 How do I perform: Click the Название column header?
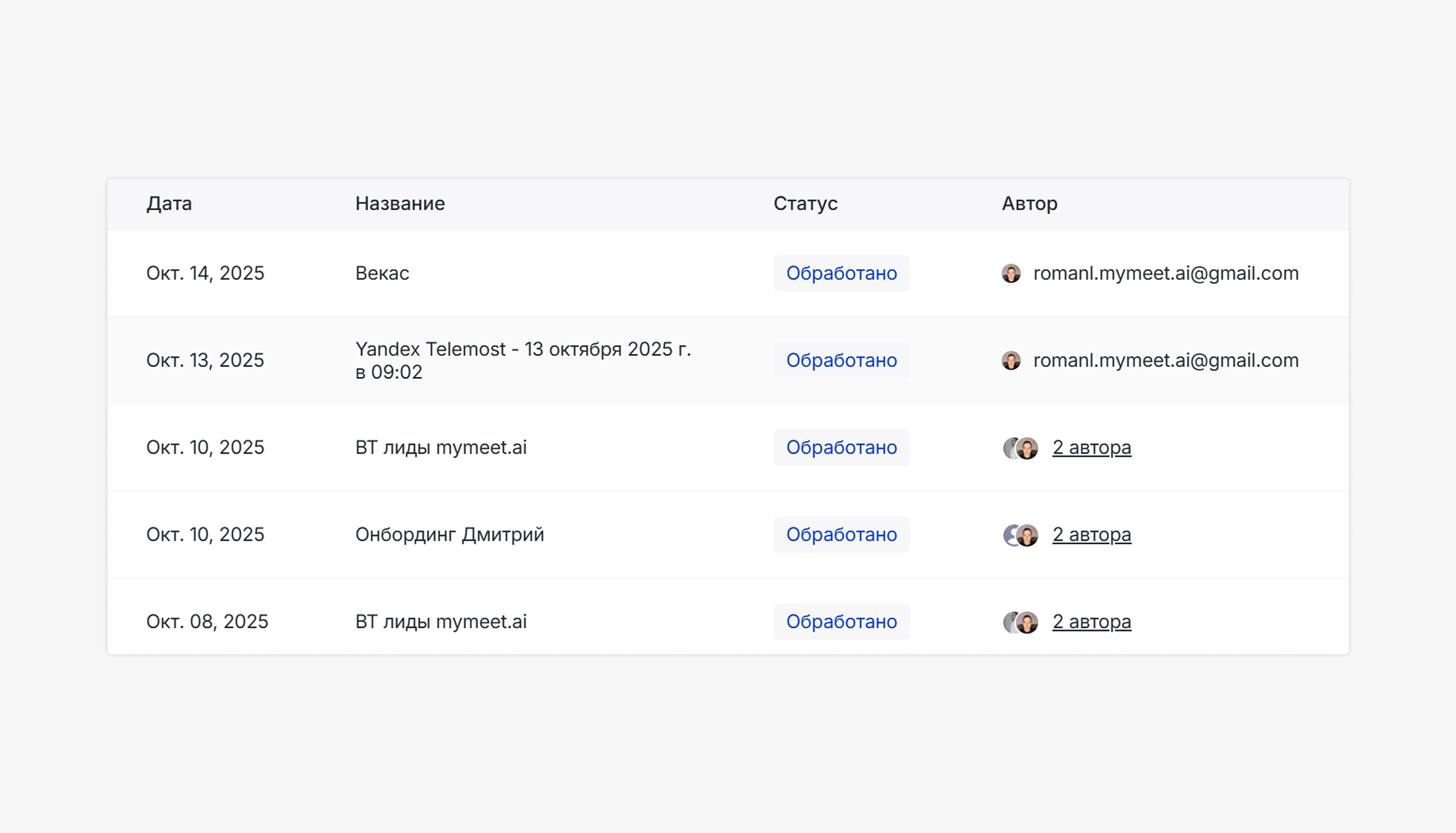pyautogui.click(x=399, y=204)
